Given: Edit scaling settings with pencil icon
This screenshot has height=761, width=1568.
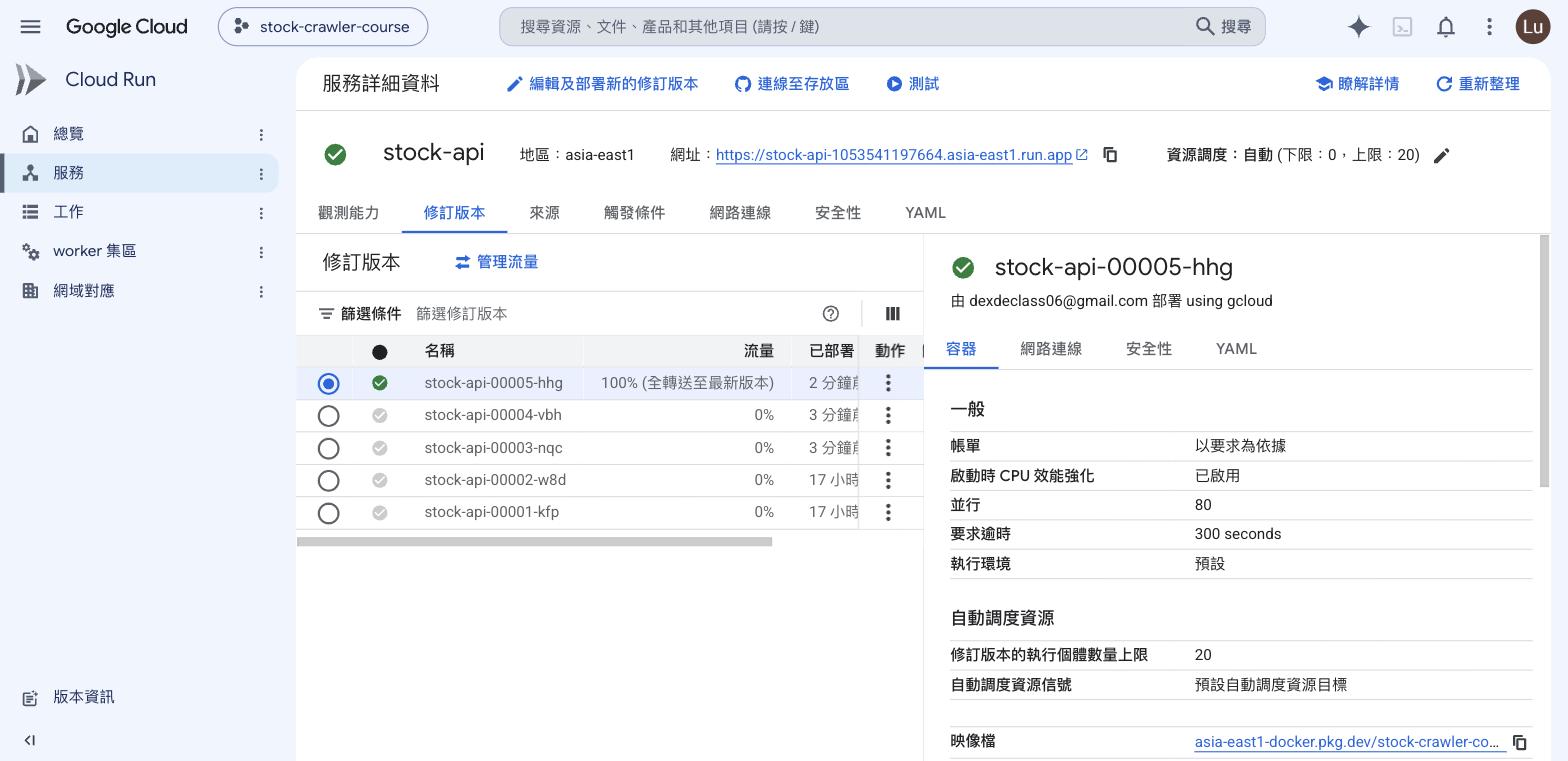Looking at the screenshot, I should point(1441,155).
